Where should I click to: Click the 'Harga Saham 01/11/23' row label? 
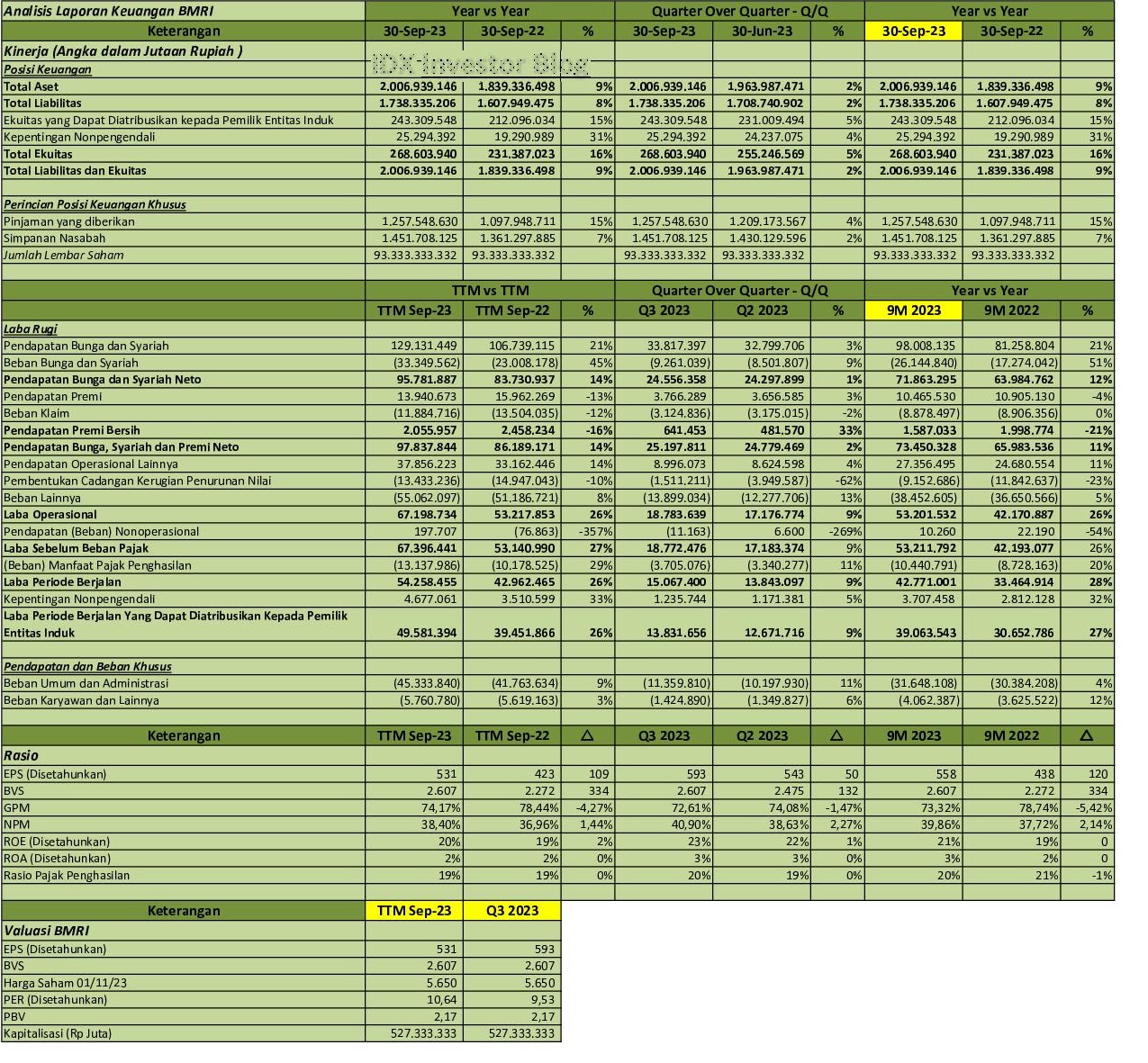(65, 983)
